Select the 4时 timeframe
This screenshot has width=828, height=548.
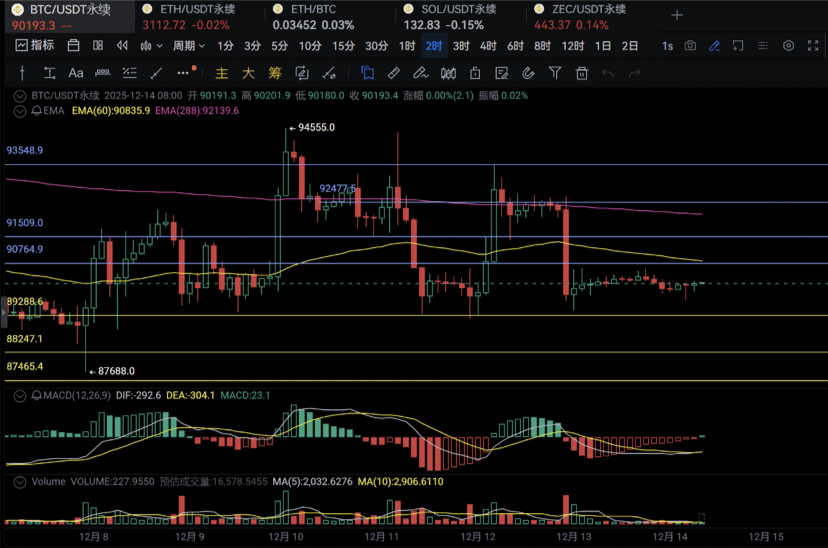pyautogui.click(x=487, y=46)
